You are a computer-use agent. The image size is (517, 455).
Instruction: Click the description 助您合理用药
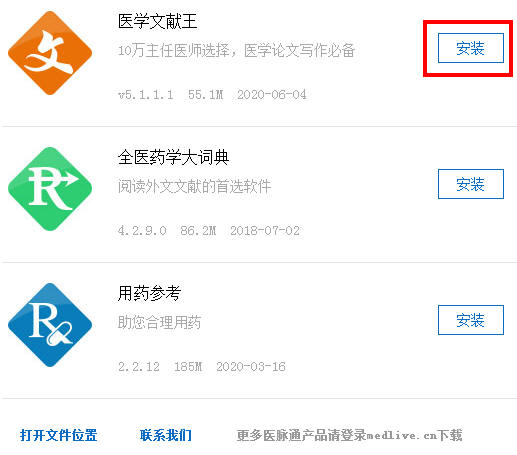tap(159, 322)
